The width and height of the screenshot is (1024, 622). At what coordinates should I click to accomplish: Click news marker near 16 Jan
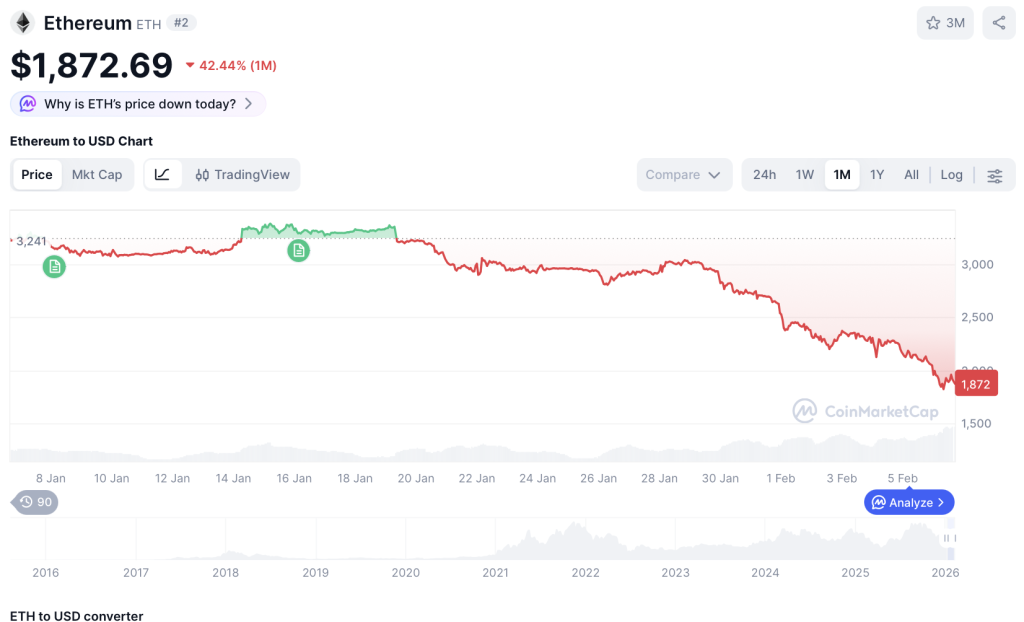pyautogui.click(x=298, y=251)
